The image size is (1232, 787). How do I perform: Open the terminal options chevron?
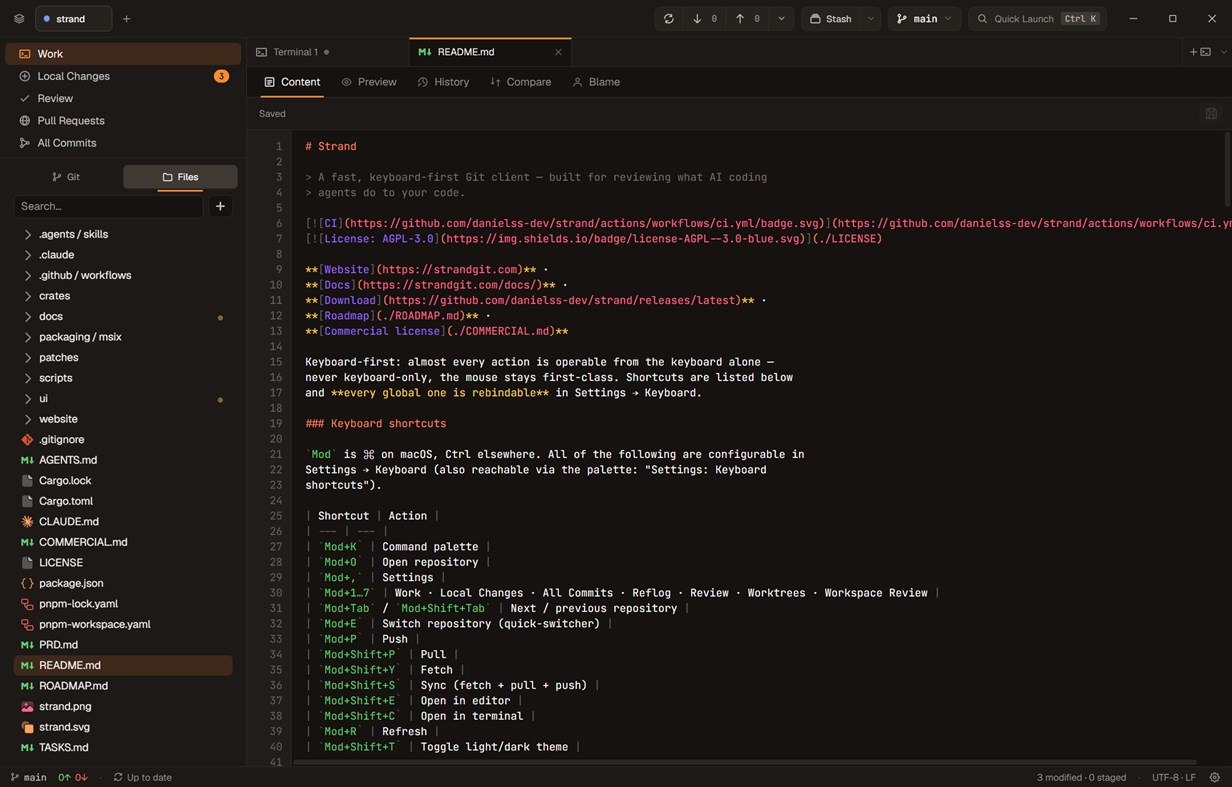(x=1223, y=52)
